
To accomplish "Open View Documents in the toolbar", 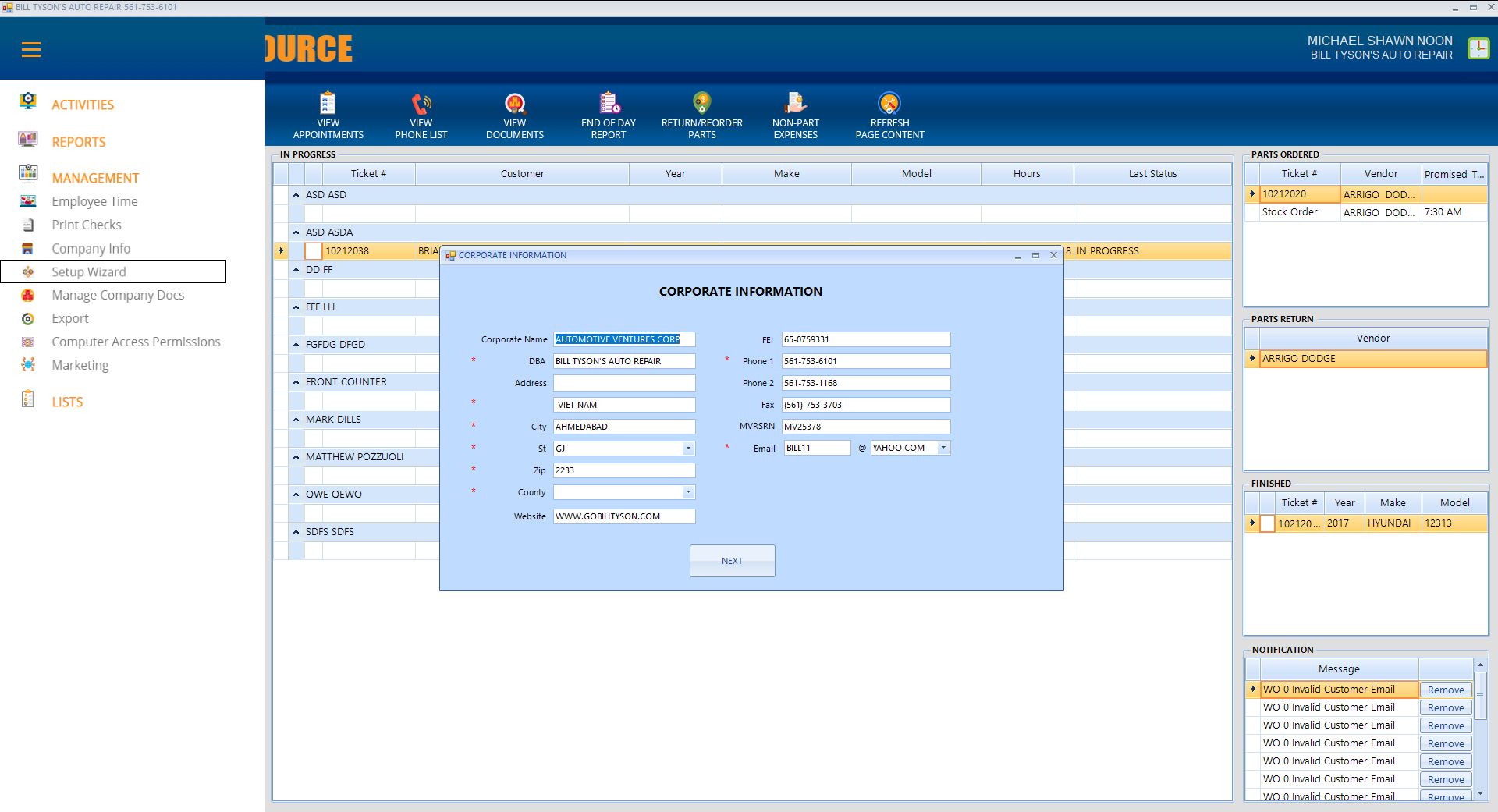I will pos(515,104).
